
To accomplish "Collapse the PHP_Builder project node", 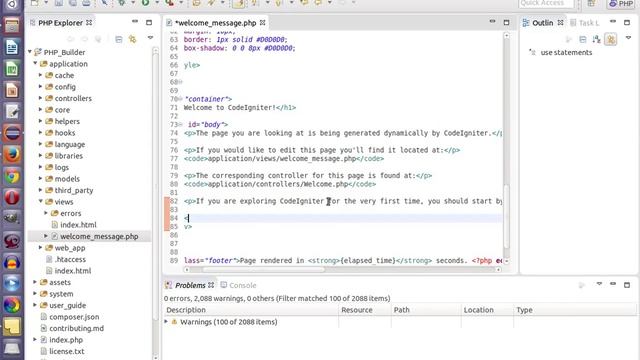I will coord(30,52).
